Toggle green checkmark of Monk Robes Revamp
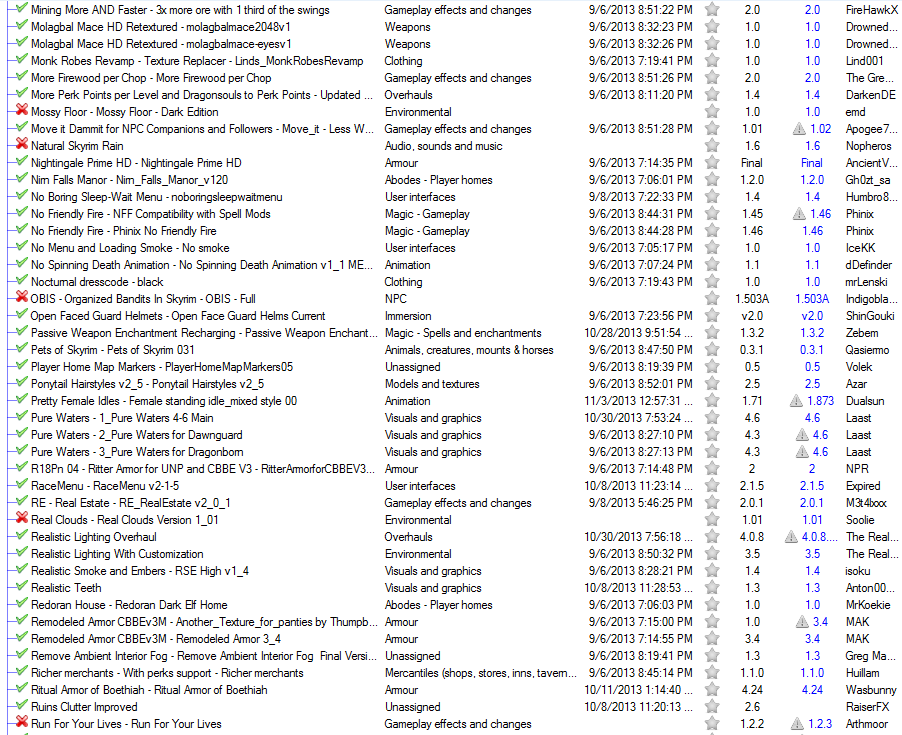902x735 pixels. (x=22, y=59)
